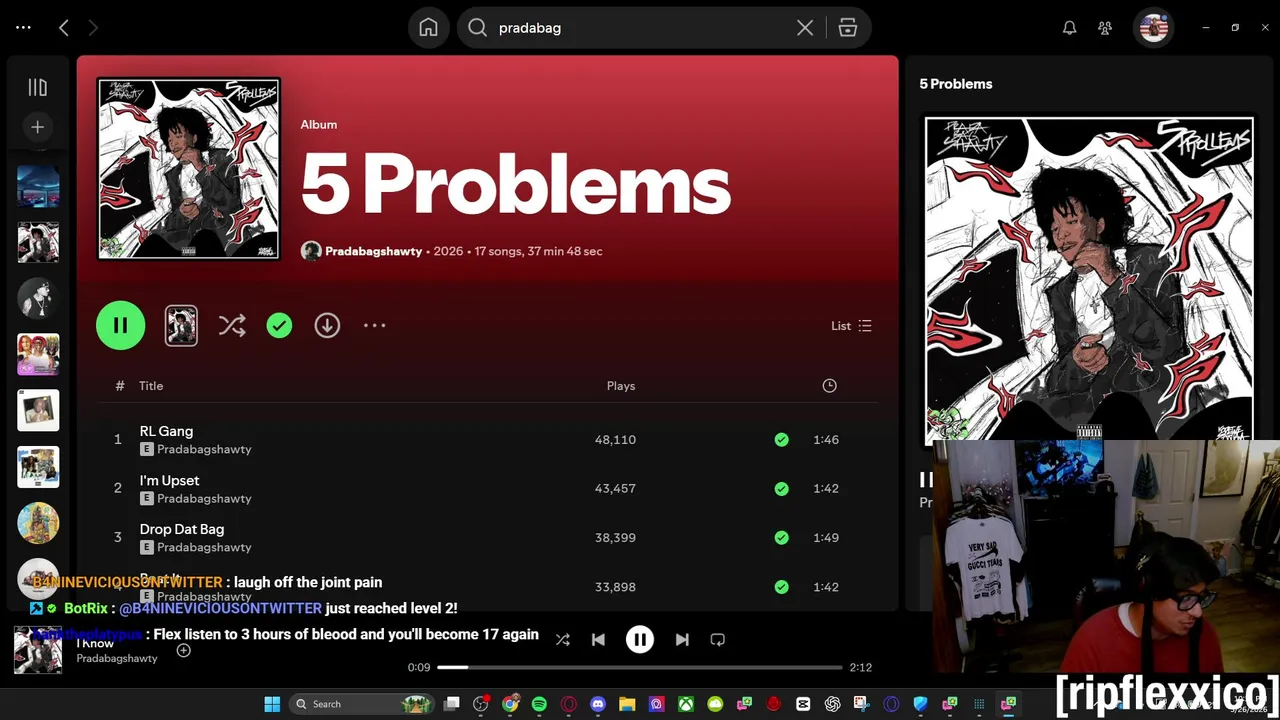This screenshot has width=1280, height=720.
Task: Download the 5 Problems album
Action: pos(327,325)
